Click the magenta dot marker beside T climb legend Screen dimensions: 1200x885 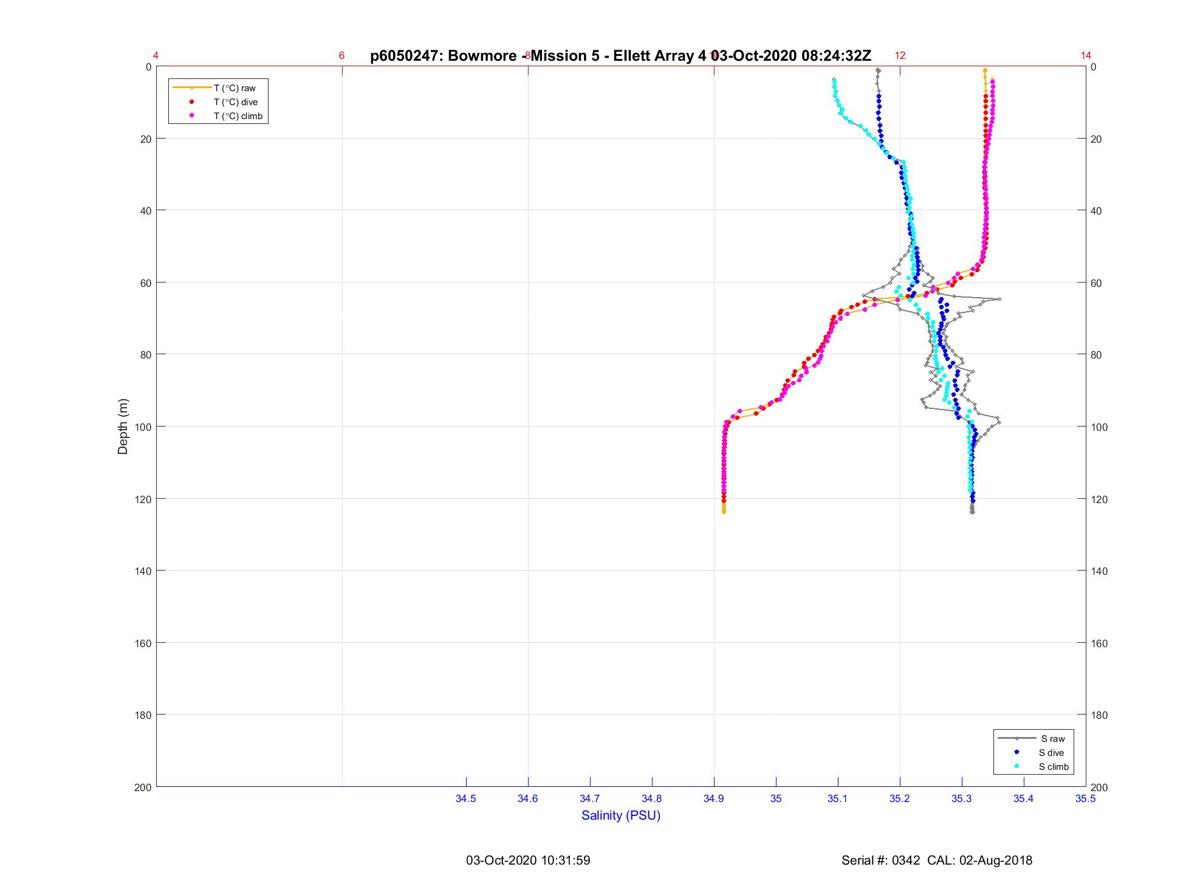191,116
